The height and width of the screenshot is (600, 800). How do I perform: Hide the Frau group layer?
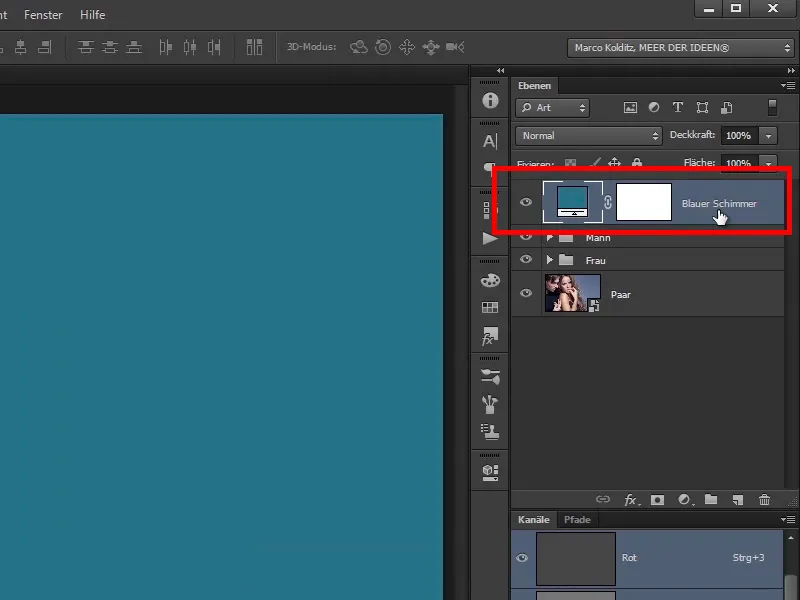526,259
